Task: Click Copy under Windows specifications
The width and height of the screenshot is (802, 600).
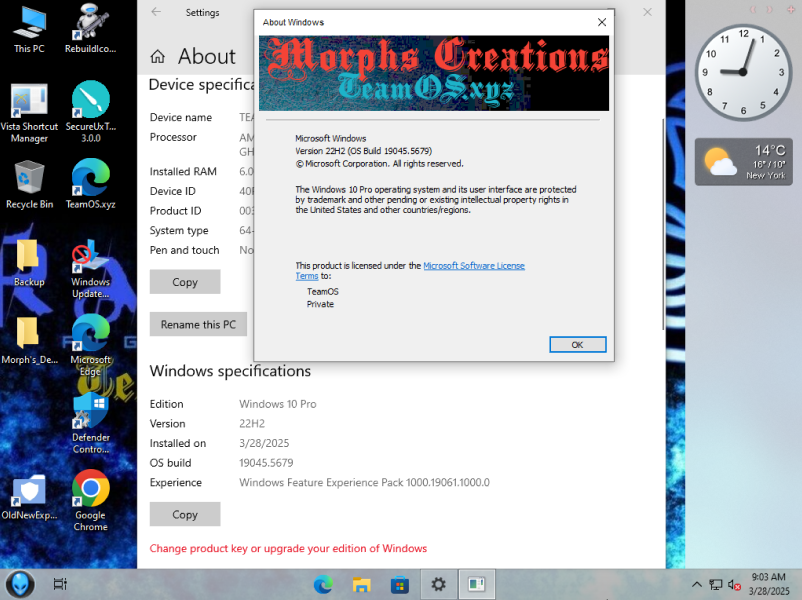Action: pyautogui.click(x=185, y=514)
